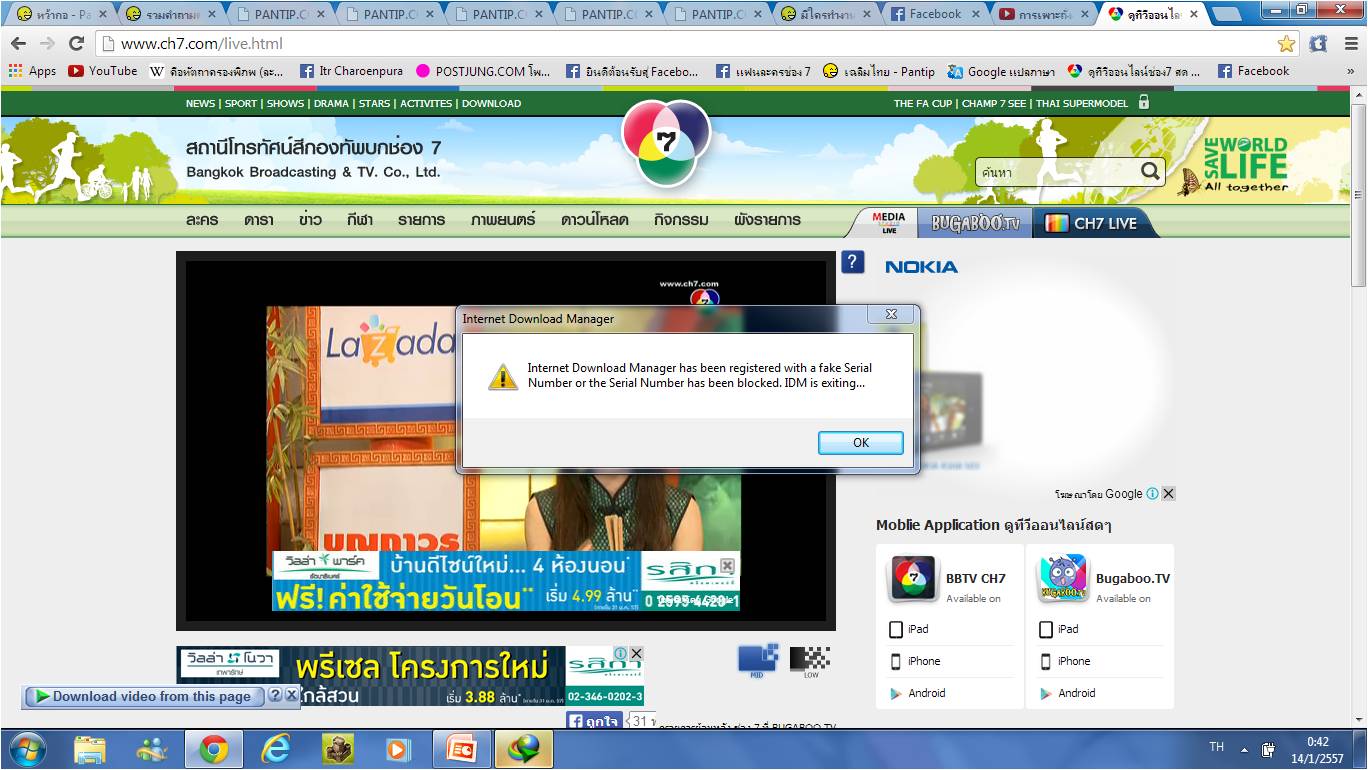The height and width of the screenshot is (770, 1368).
Task: Close the Internet Download Manager dialog
Action: (891, 314)
